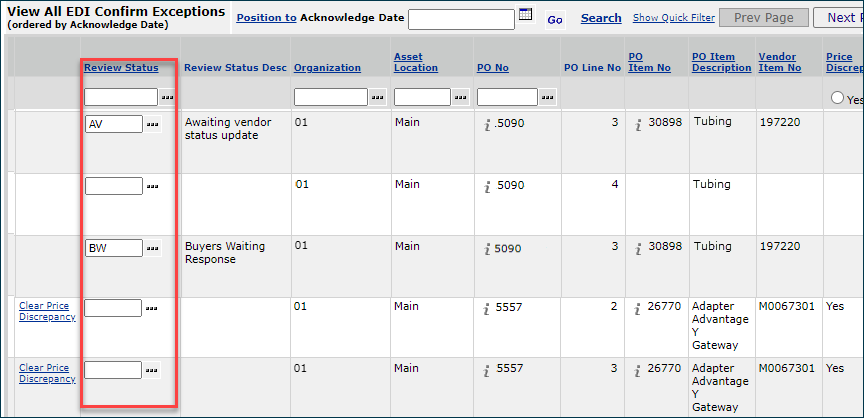The height and width of the screenshot is (418, 864).
Task: Click the Acknowledge Date input field
Action: [461, 19]
